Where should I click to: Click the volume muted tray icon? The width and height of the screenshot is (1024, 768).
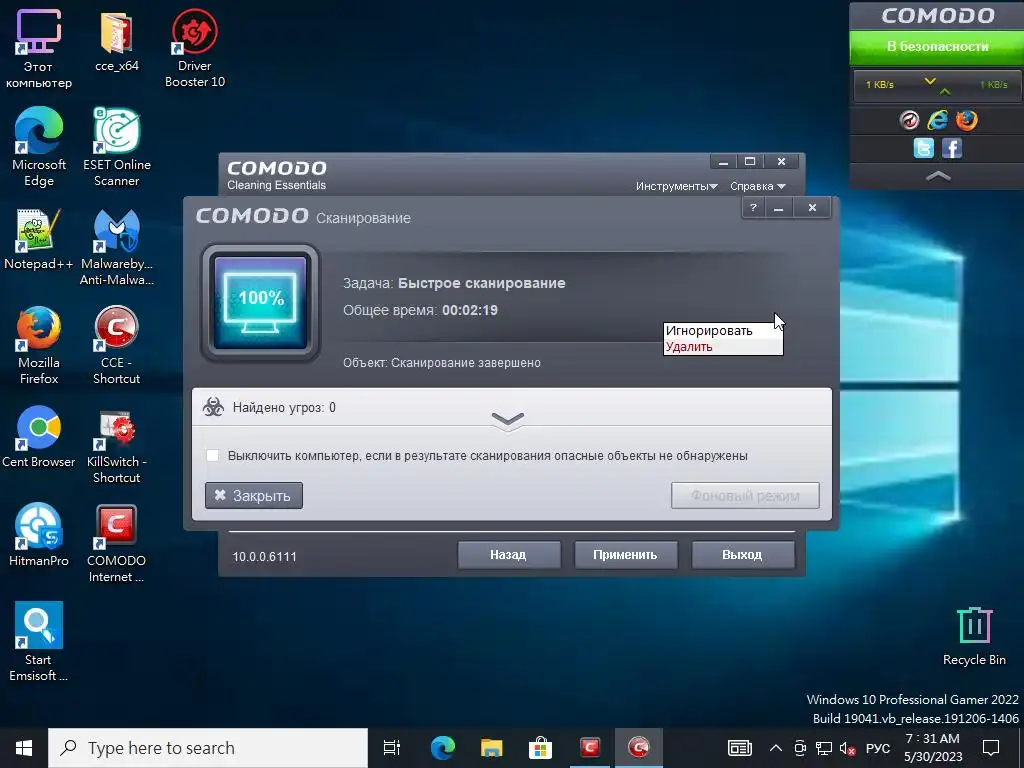coord(847,748)
